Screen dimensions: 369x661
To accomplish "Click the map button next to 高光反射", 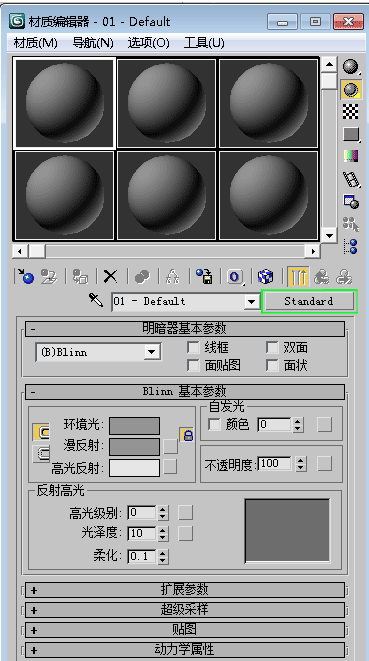I will (170, 467).
